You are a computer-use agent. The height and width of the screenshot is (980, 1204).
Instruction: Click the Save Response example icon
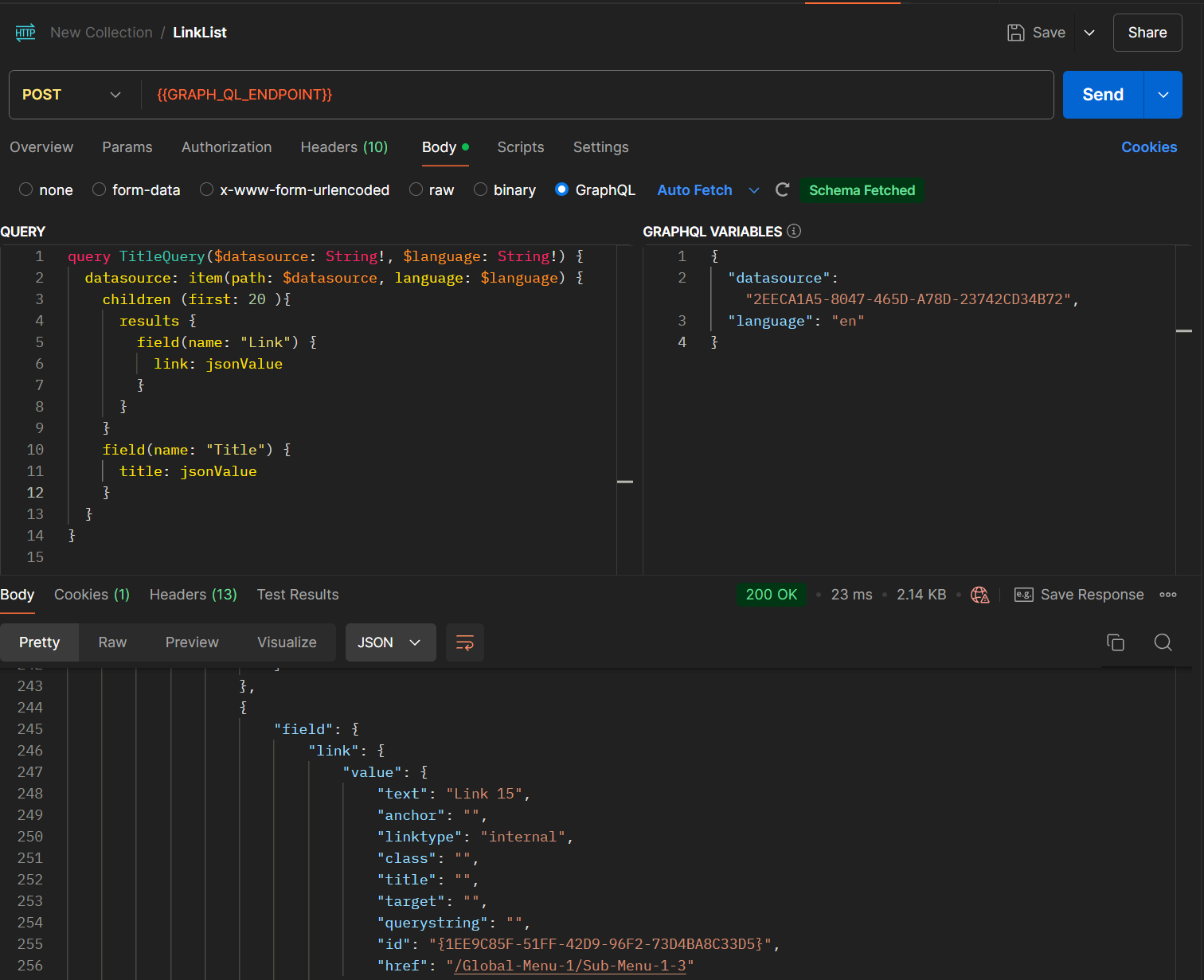pyautogui.click(x=1023, y=595)
